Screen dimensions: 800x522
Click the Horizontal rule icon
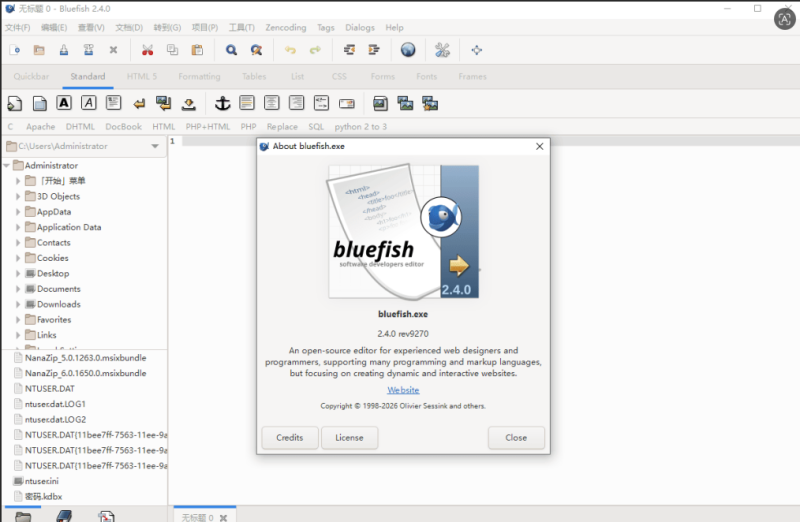tap(247, 103)
